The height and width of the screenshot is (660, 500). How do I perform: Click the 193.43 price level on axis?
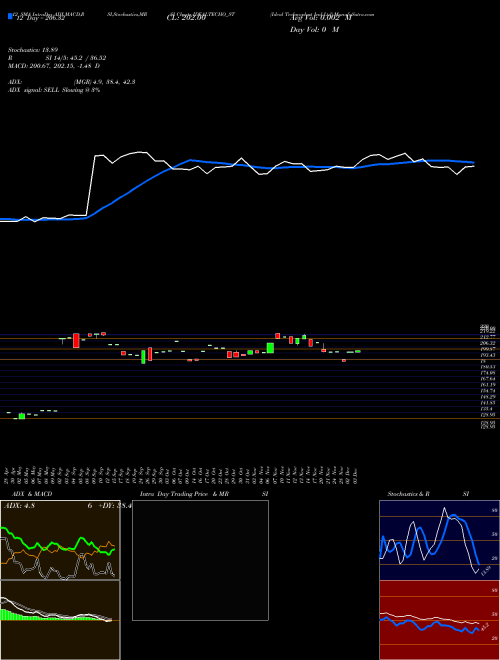coord(488,355)
